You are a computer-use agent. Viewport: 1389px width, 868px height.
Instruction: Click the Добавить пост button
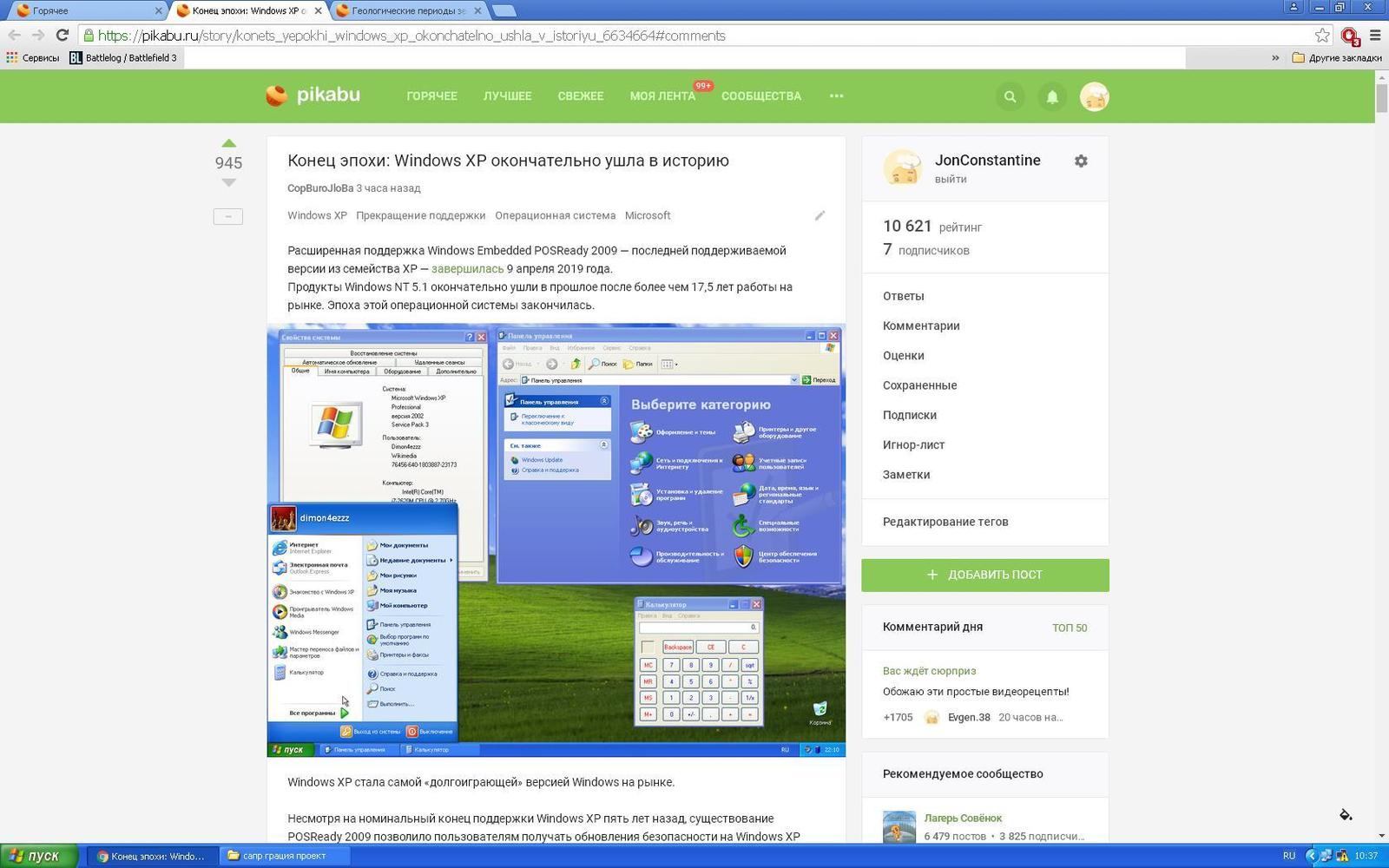coord(984,575)
